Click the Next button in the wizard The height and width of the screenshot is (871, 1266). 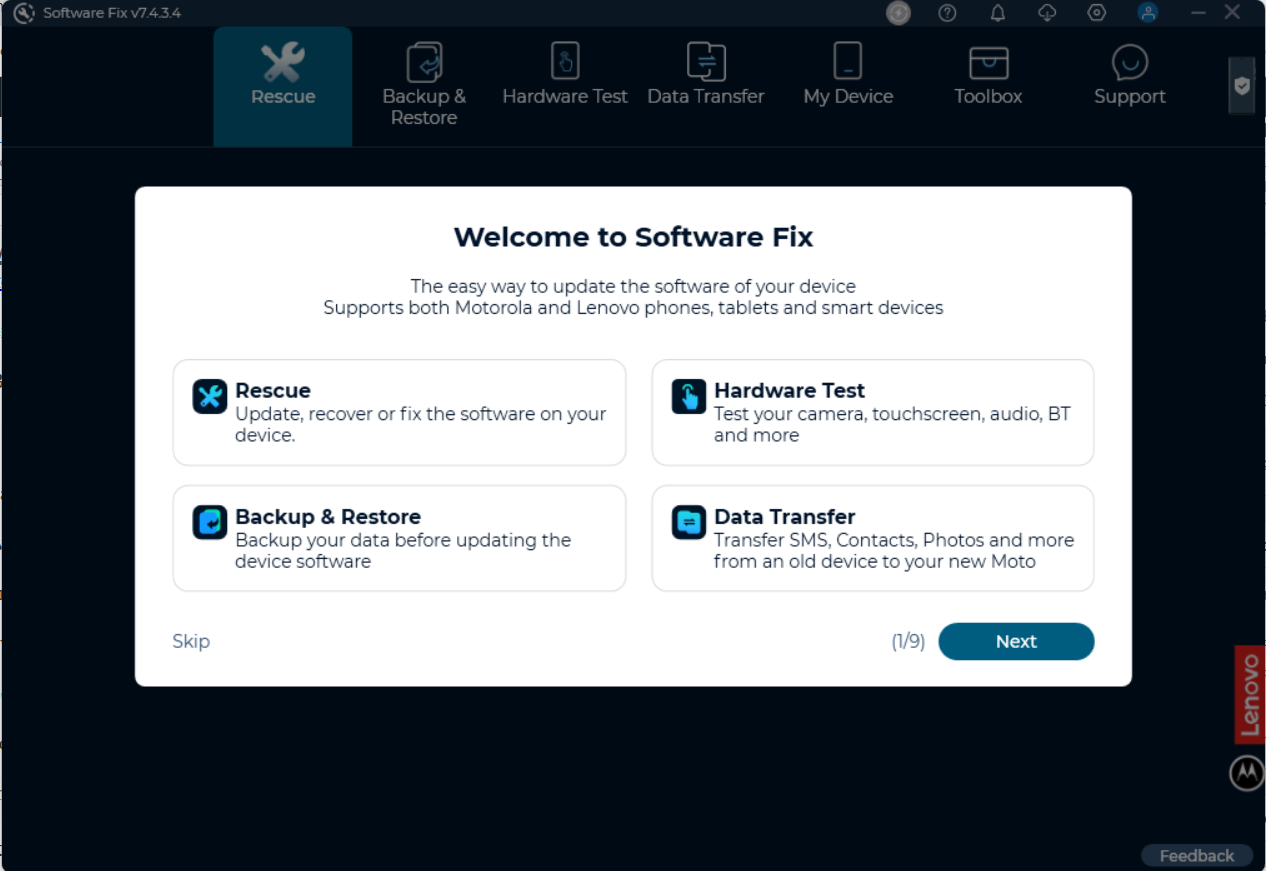[x=1016, y=641]
